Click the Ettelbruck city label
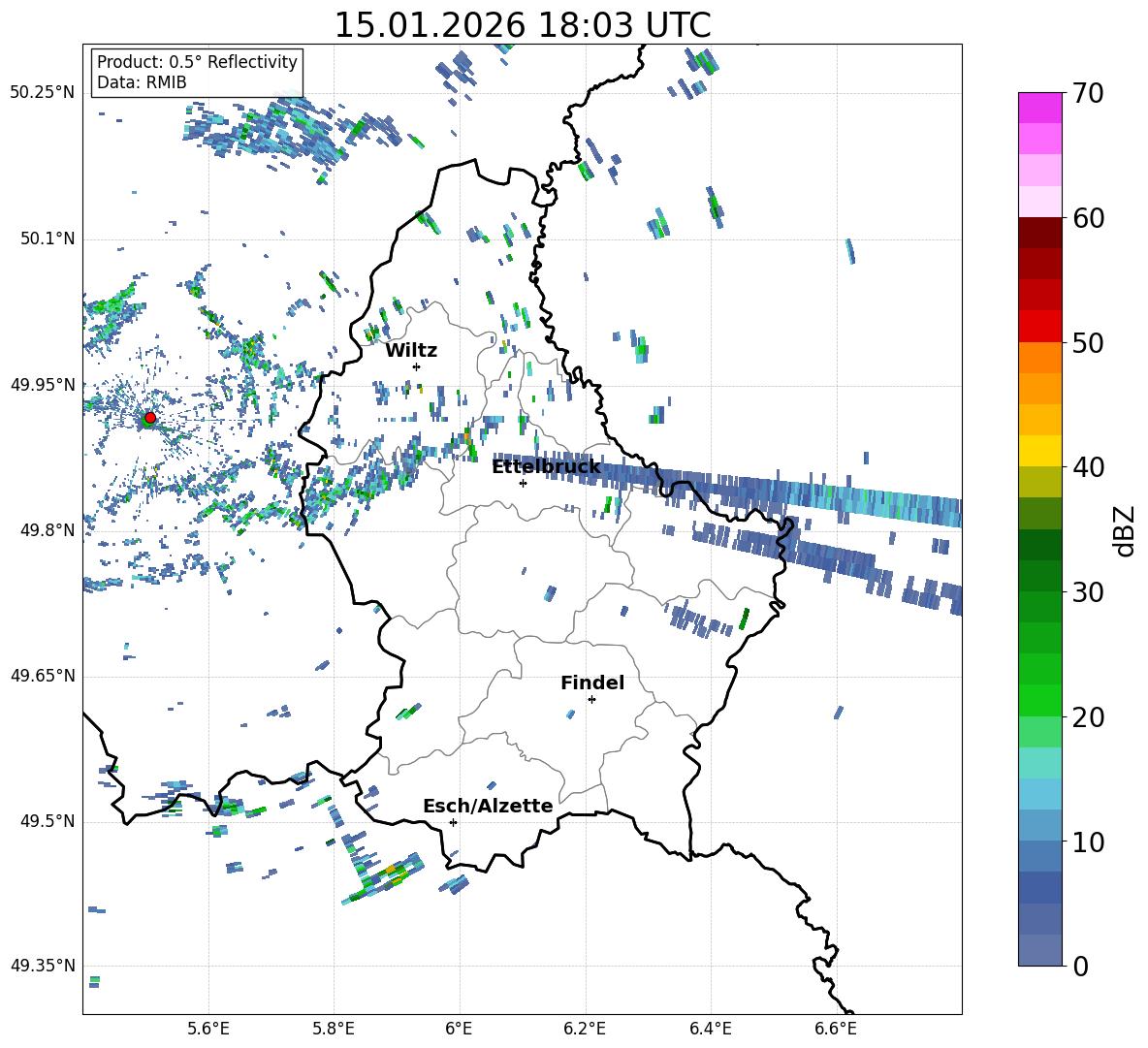 click(x=546, y=466)
